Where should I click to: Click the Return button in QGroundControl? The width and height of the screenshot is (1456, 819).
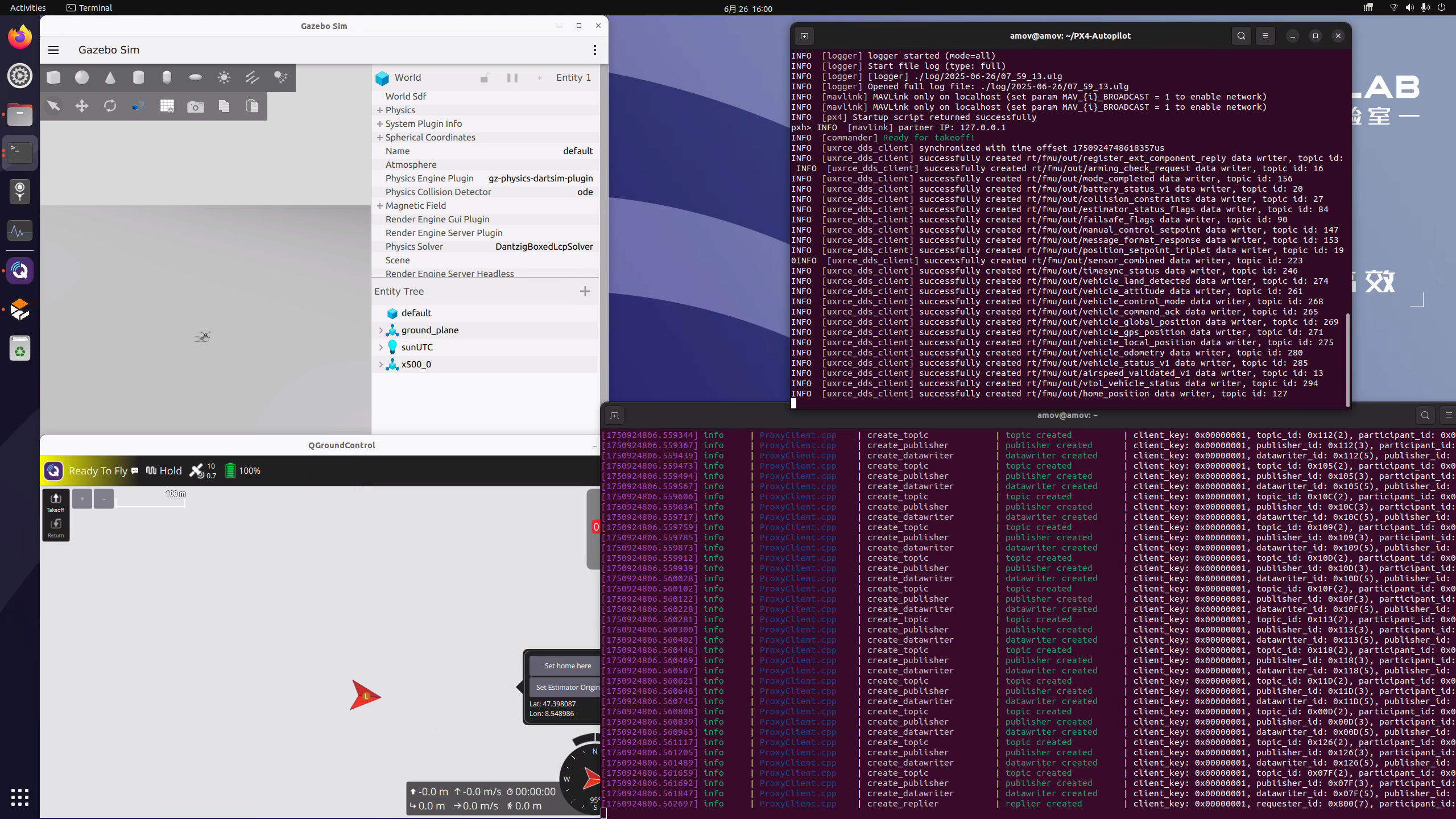(56, 528)
